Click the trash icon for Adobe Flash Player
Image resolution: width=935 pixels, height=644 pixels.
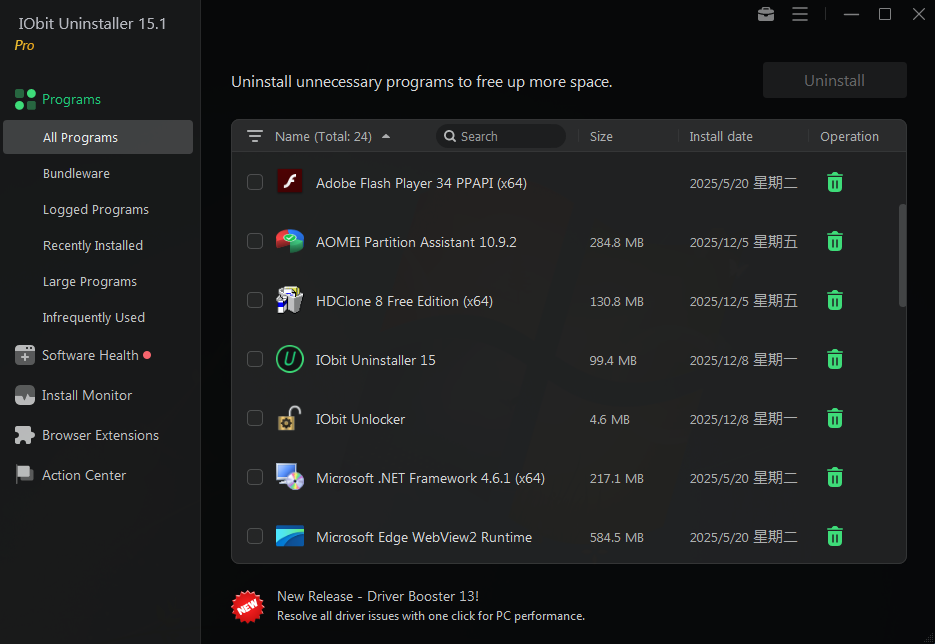click(835, 183)
